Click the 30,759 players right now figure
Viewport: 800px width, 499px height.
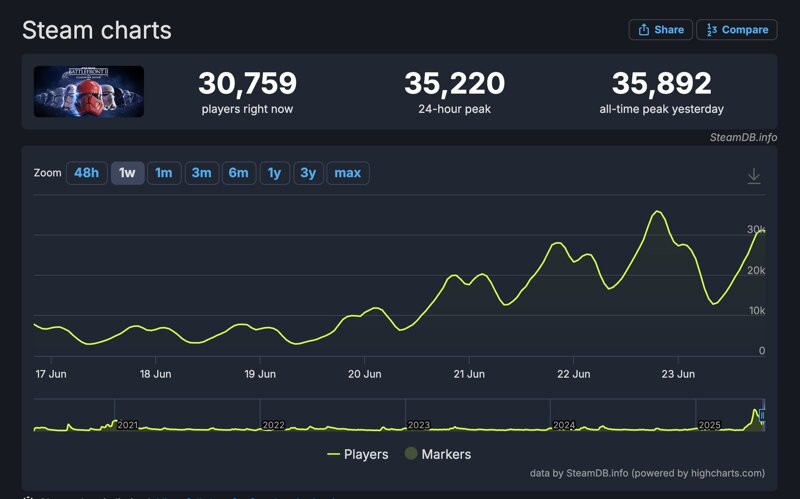click(247, 83)
